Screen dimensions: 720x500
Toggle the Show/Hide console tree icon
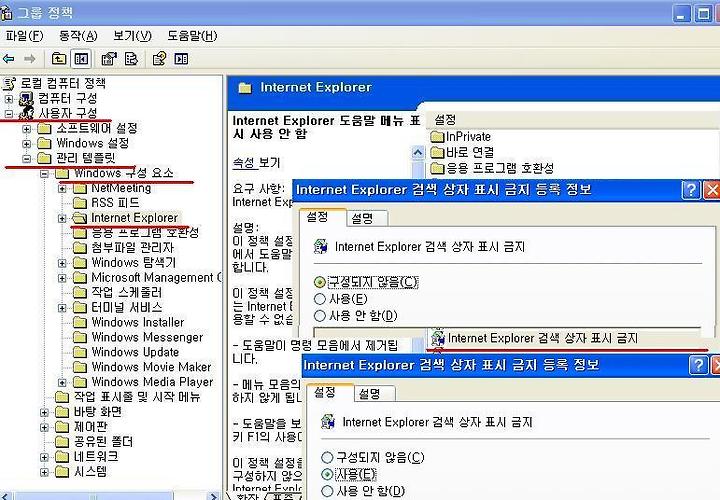[81, 59]
